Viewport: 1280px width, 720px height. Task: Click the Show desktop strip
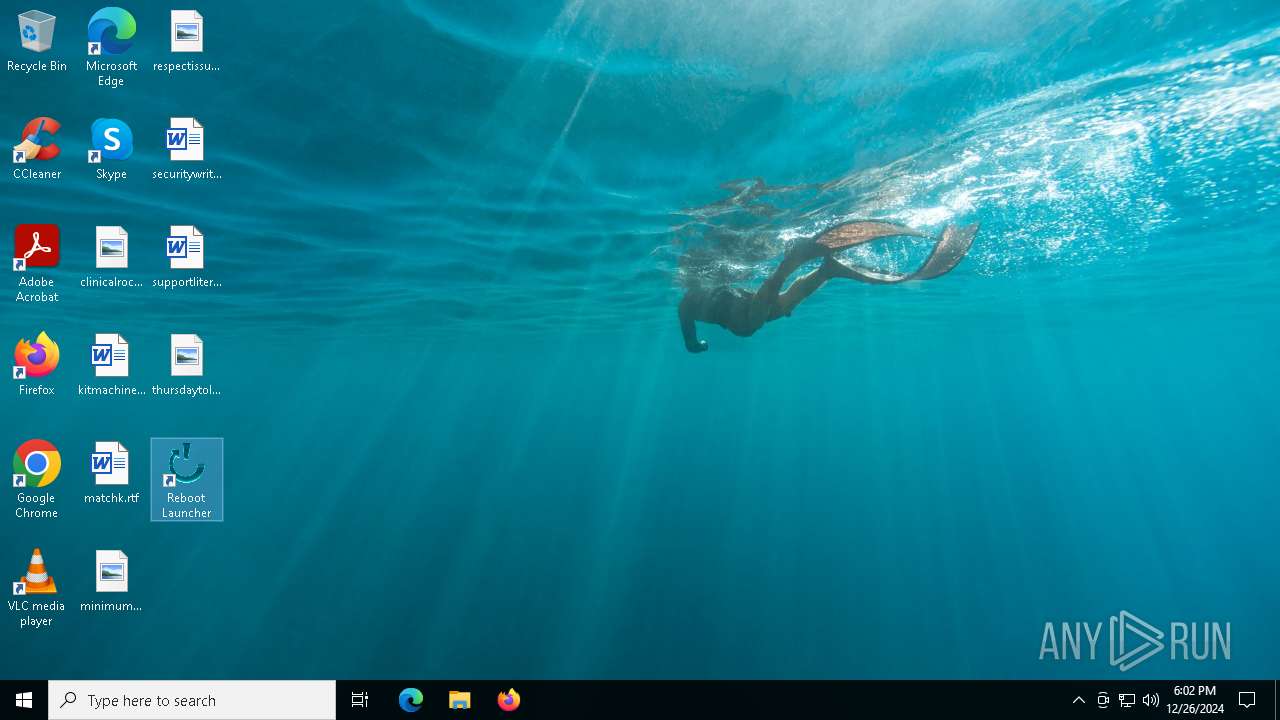pos(1277,700)
